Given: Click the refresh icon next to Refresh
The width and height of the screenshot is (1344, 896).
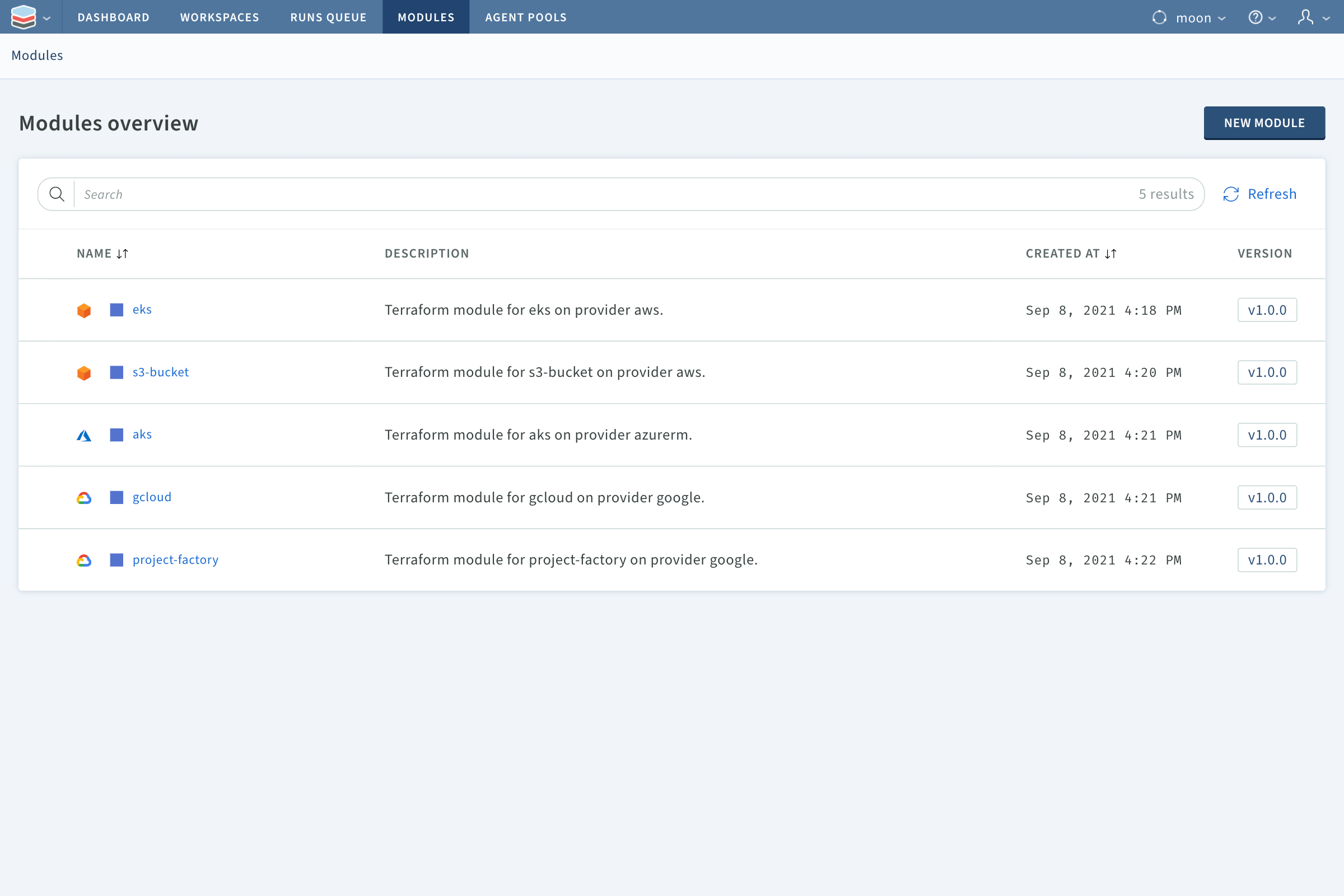Looking at the screenshot, I should [x=1231, y=194].
